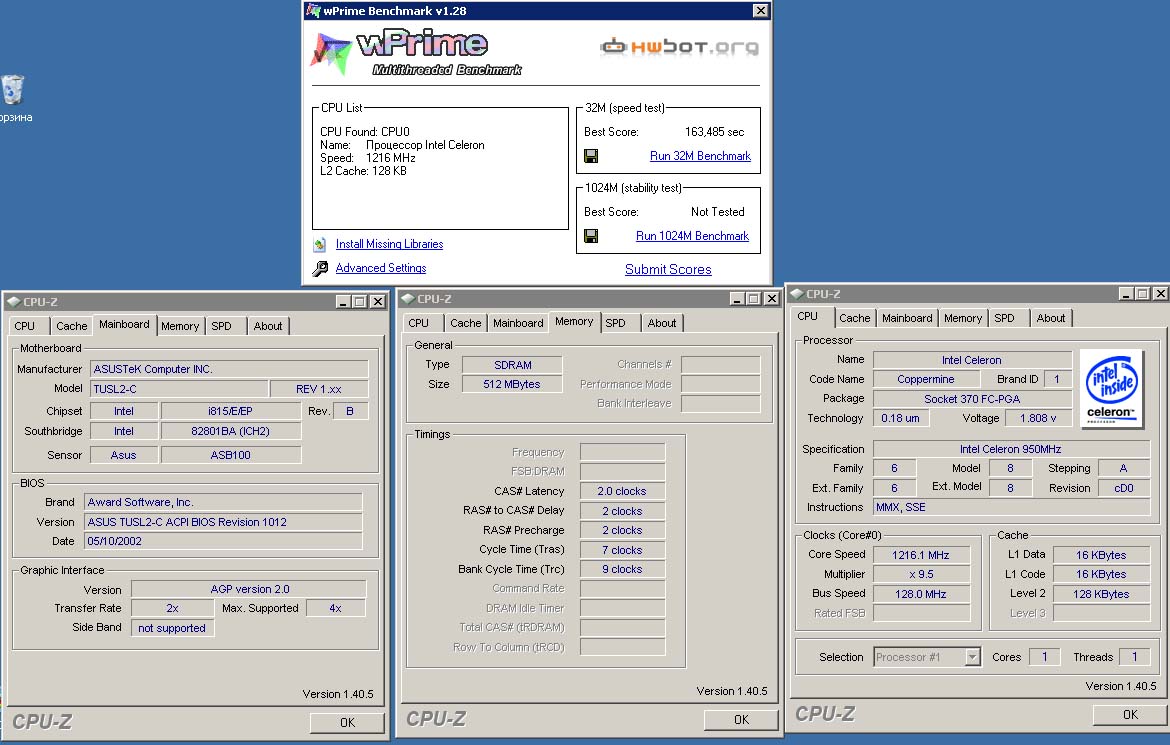Image resolution: width=1170 pixels, height=745 pixels.
Task: Click the Core Speed 1216.1 MHz value
Action: tap(921, 555)
